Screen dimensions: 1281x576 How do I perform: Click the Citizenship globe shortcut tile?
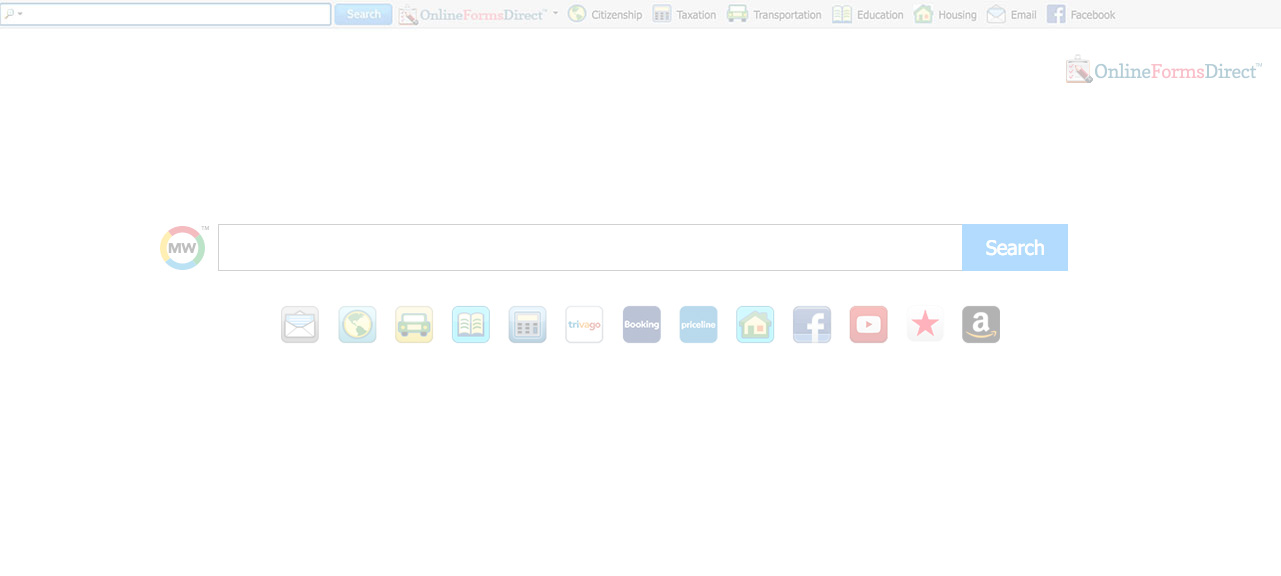point(357,325)
